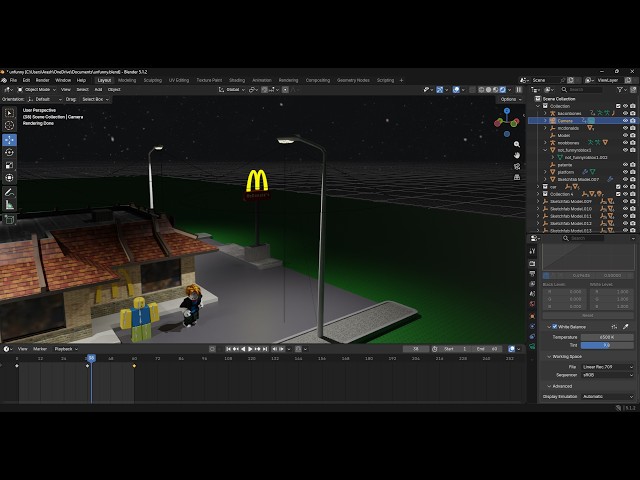Collapse the not_funnyroblox1 tree item
640x480 pixels.
click(x=545, y=150)
